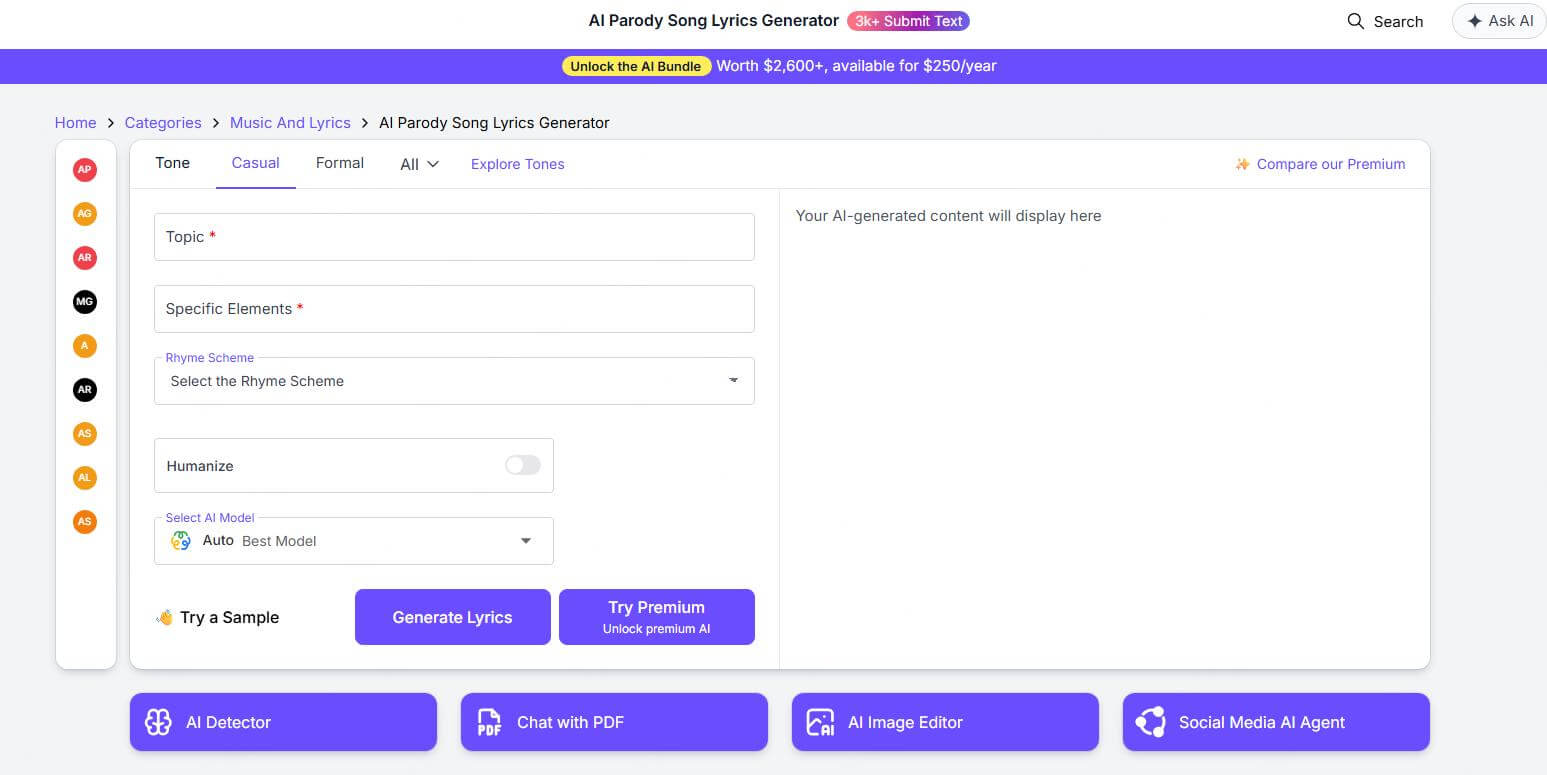Navigate to Music And Lyrics breadcrumb
The image size is (1547, 775).
coord(290,122)
